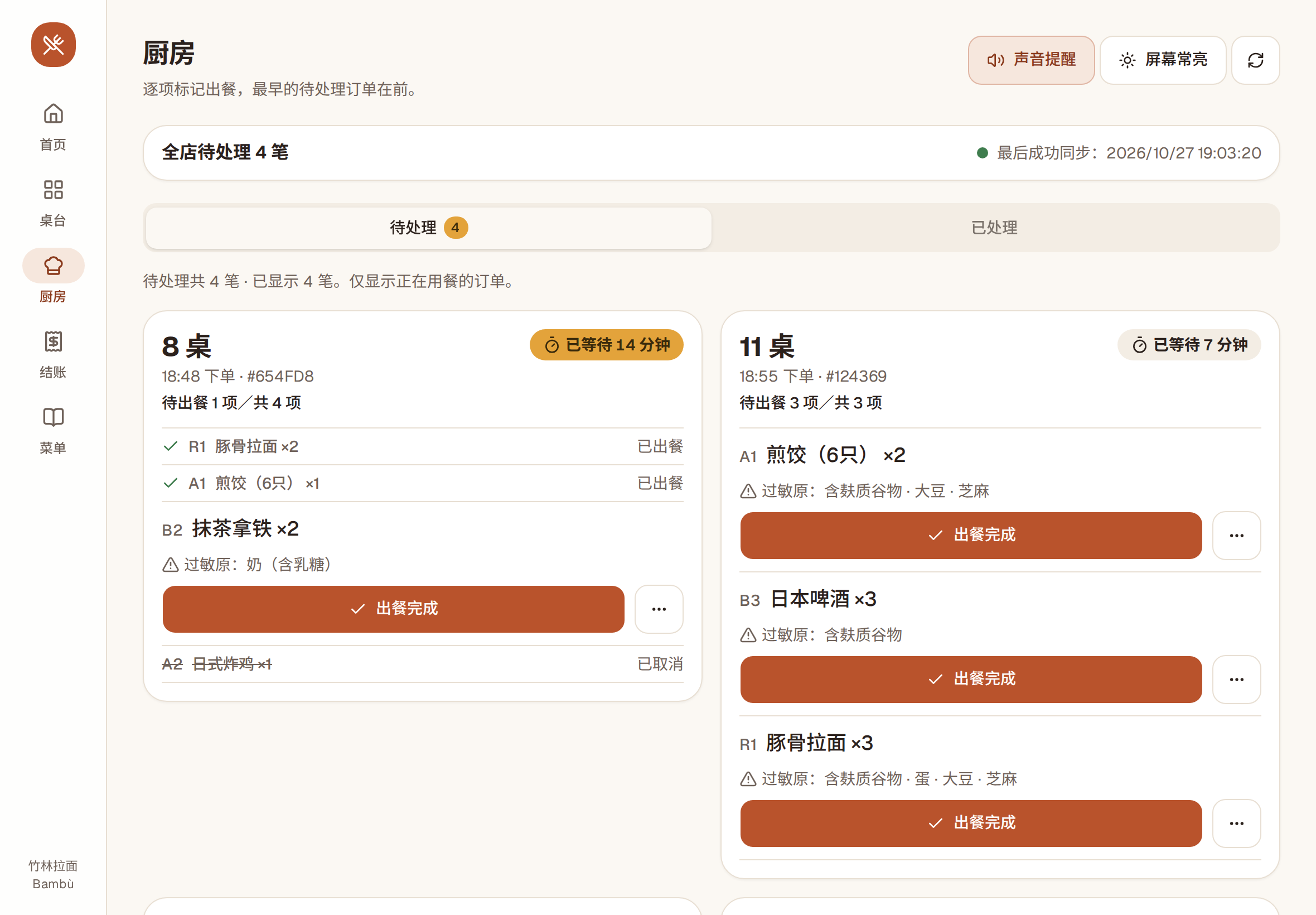The height and width of the screenshot is (915, 1316).
Task: Click the 11 桌 table heading
Action: [767, 346]
